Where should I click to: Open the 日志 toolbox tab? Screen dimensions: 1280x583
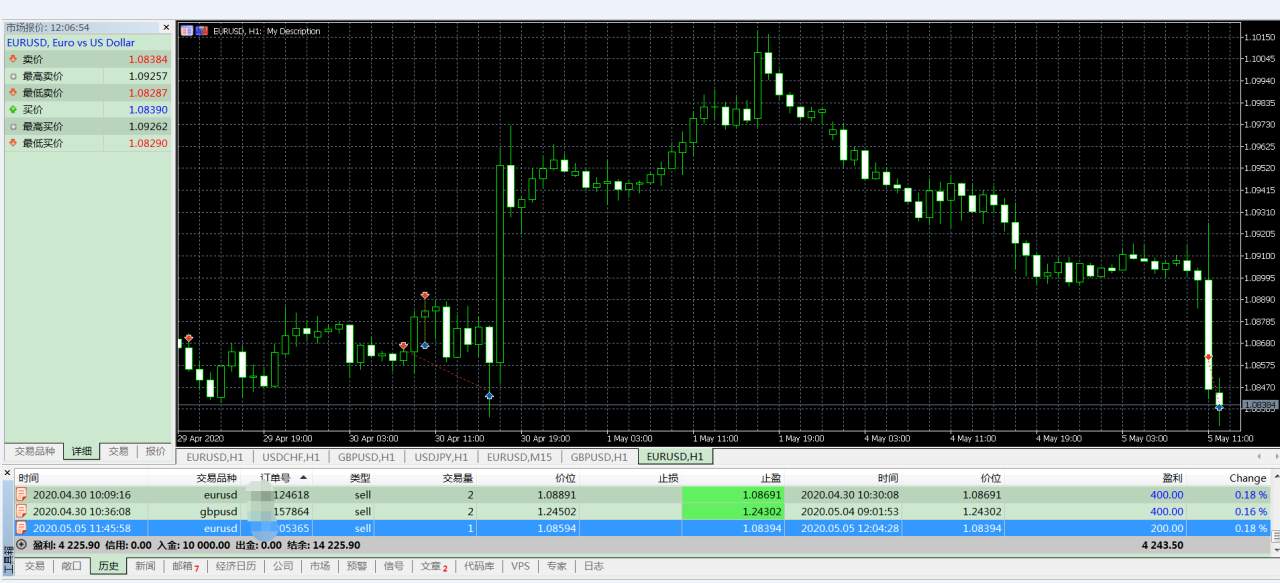pyautogui.click(x=593, y=566)
